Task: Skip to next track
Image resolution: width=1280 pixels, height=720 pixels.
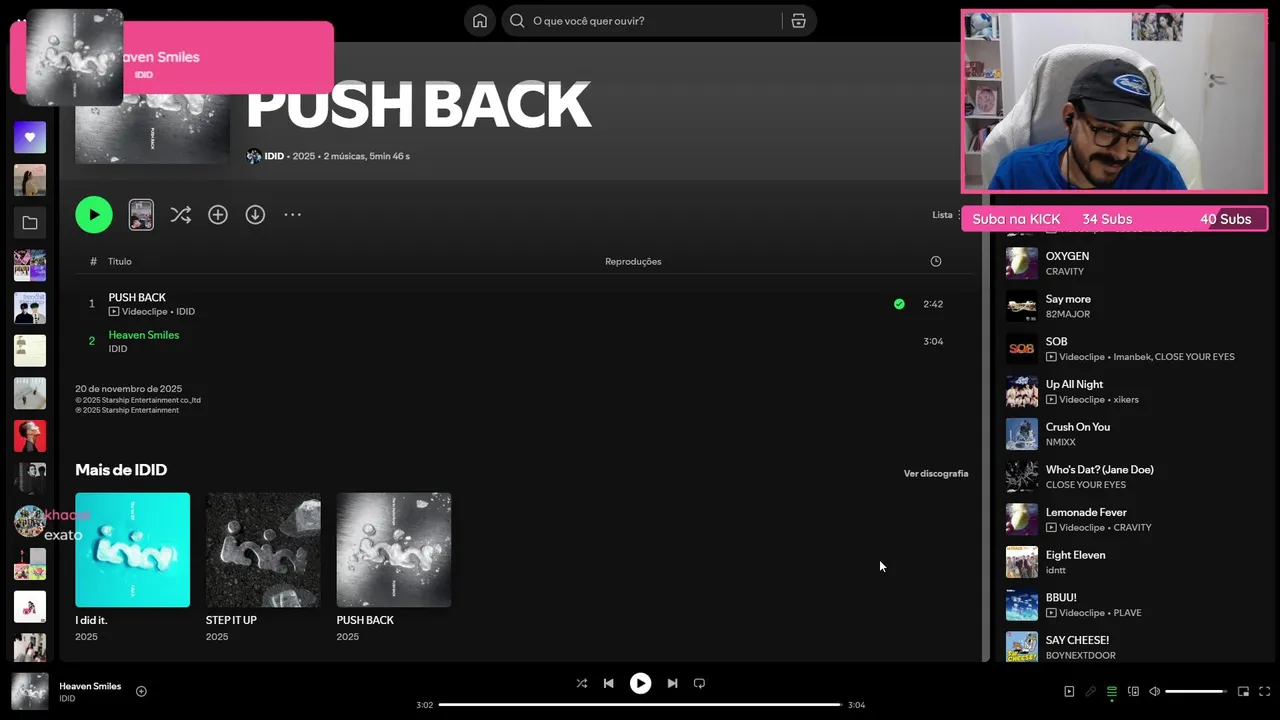Action: 672,683
